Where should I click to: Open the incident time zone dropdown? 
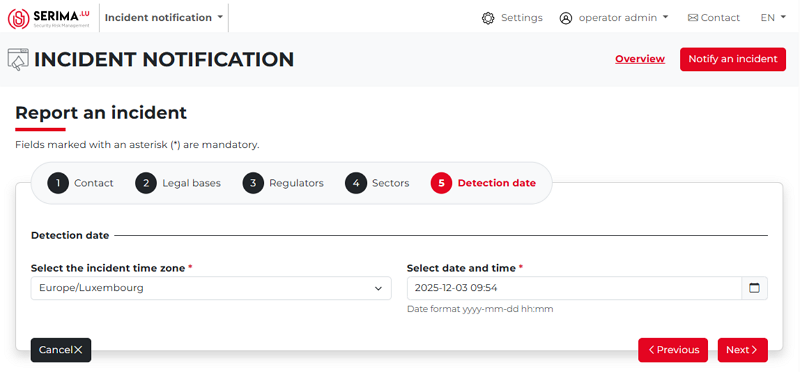click(x=211, y=288)
